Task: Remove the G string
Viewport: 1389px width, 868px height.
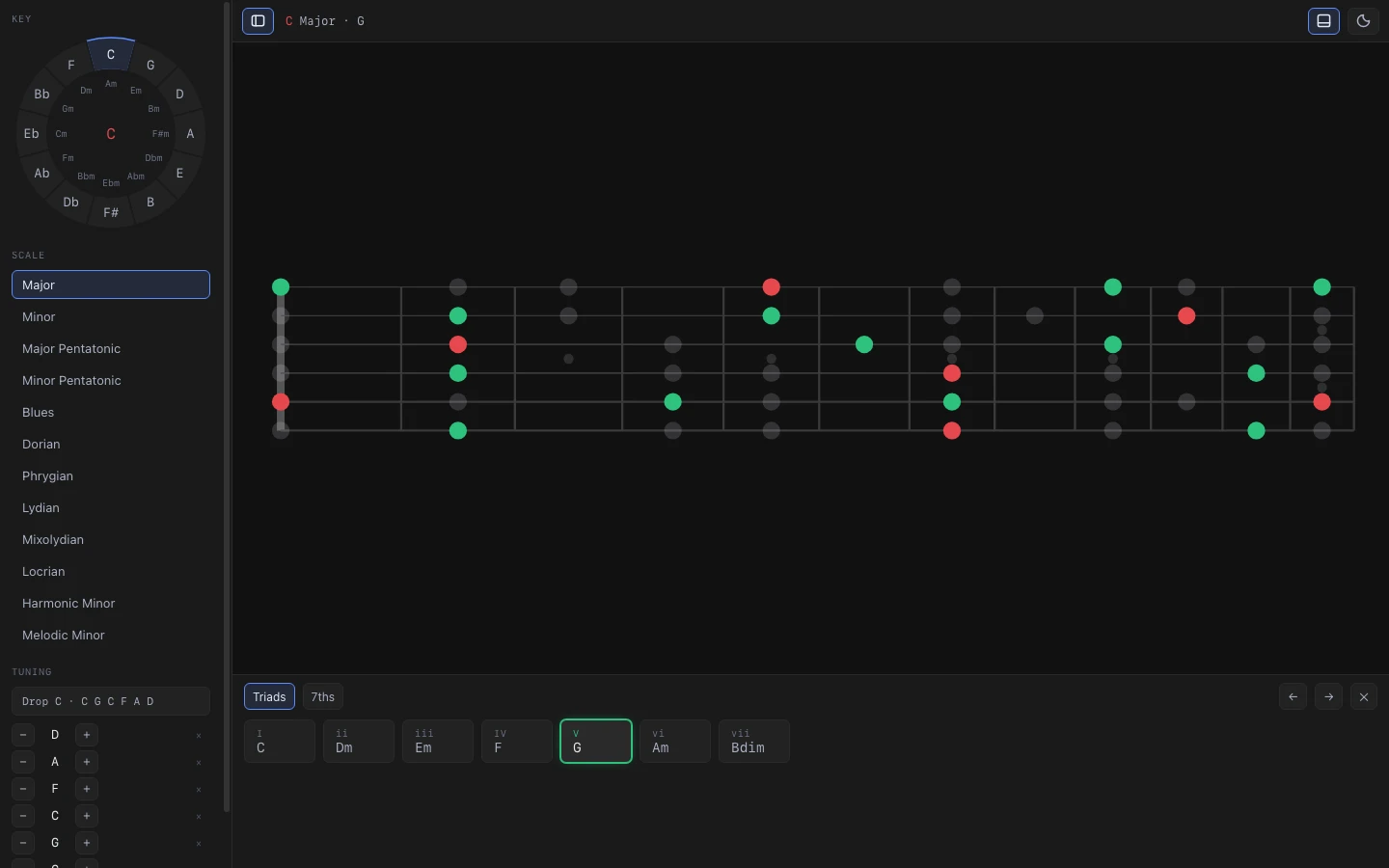Action: point(199,844)
